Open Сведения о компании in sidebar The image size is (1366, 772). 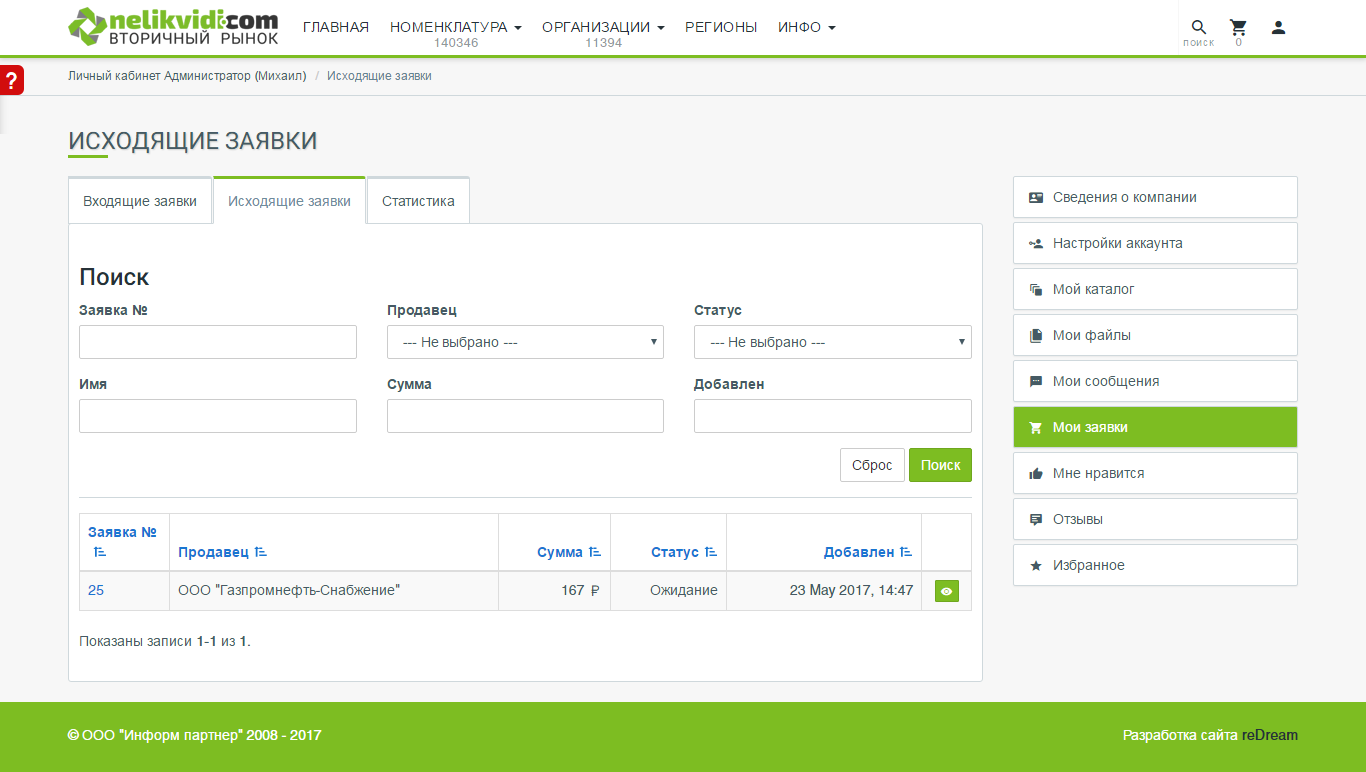click(x=1155, y=197)
